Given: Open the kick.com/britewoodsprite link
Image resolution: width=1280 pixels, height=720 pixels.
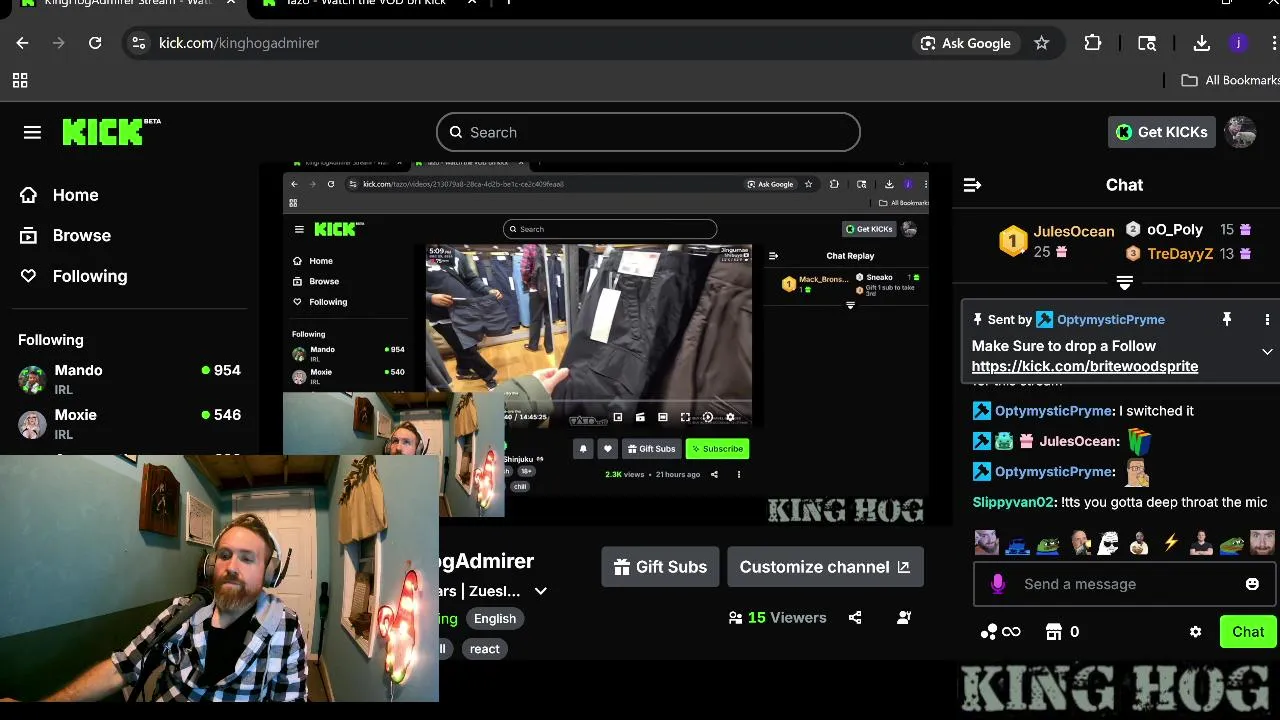Looking at the screenshot, I should [x=1085, y=366].
